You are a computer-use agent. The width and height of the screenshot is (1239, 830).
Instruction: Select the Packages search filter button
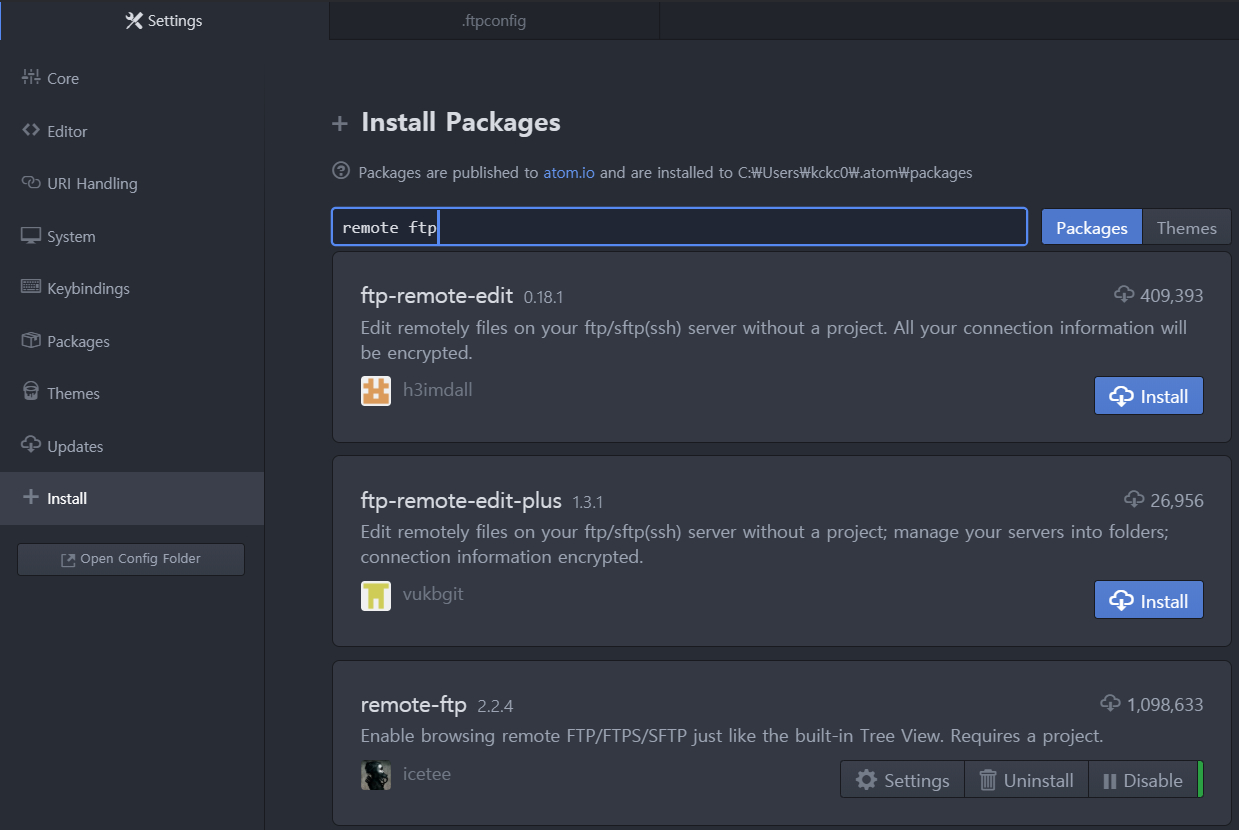[1091, 227]
